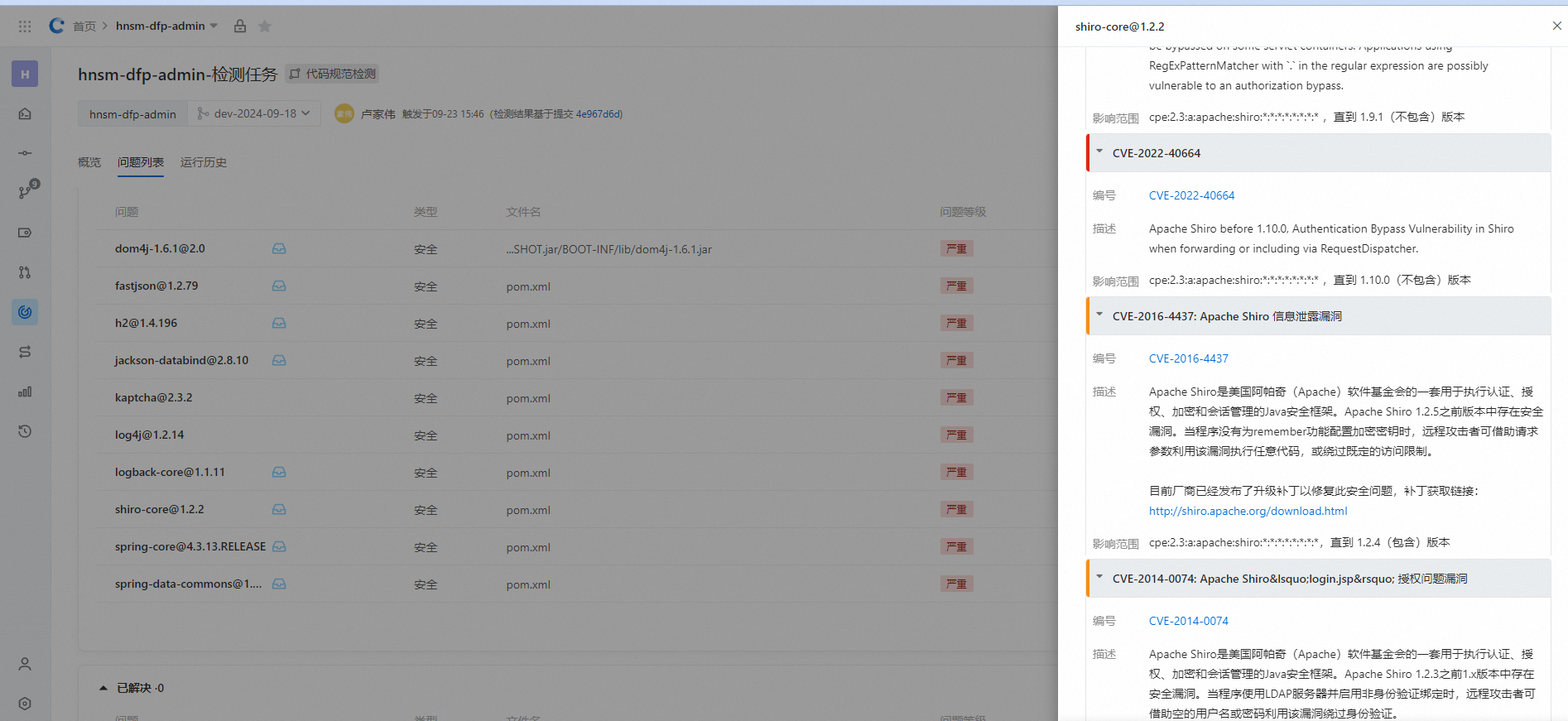Image resolution: width=1568 pixels, height=721 pixels.
Task: Go to 首页 breadcrumb
Action: (84, 26)
